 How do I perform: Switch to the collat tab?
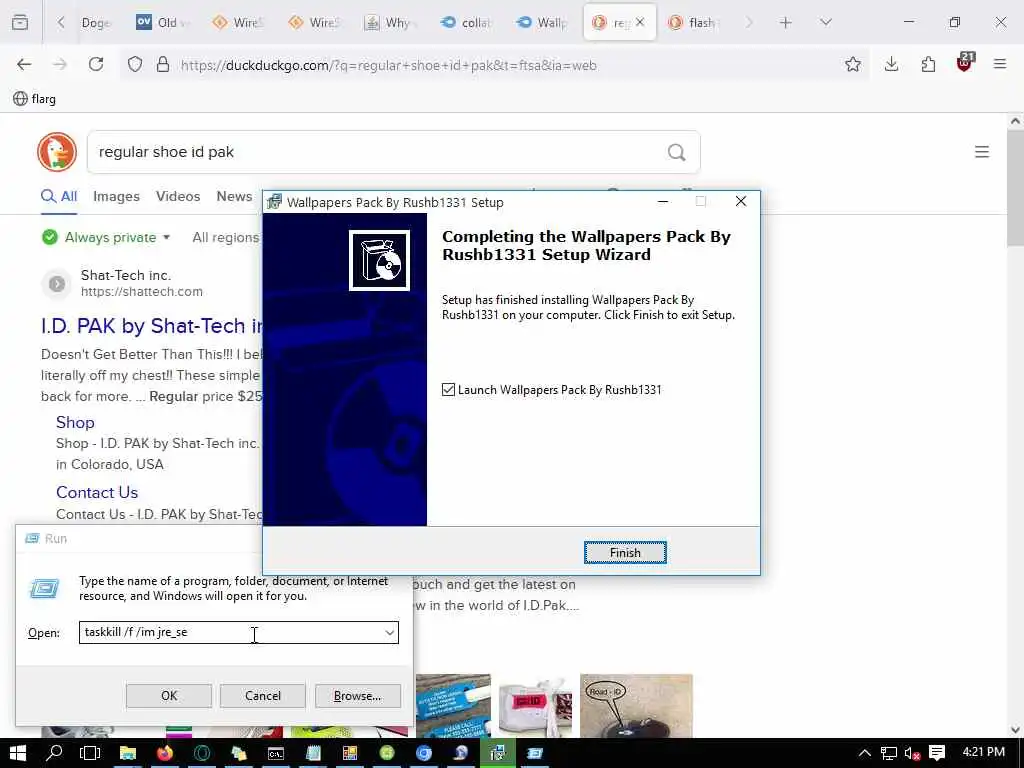(x=468, y=23)
